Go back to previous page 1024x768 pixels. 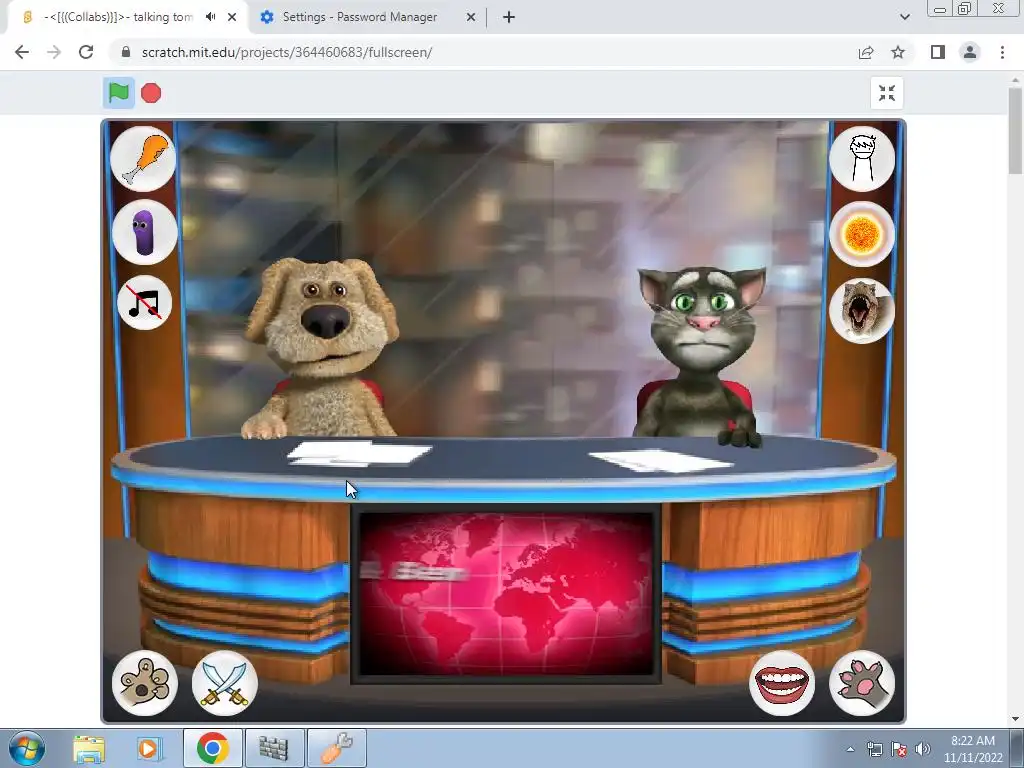[22, 52]
